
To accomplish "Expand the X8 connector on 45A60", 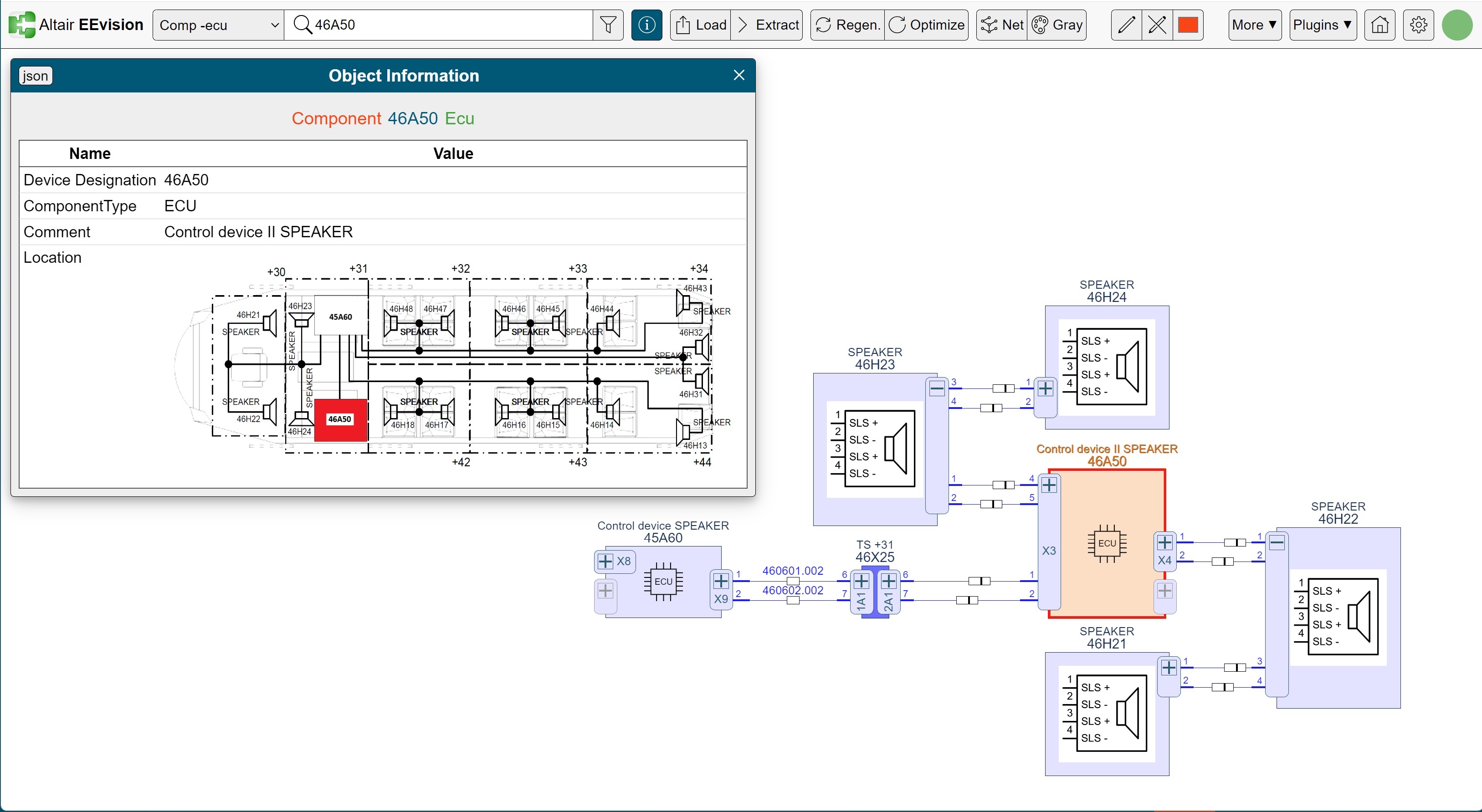I will point(605,561).
